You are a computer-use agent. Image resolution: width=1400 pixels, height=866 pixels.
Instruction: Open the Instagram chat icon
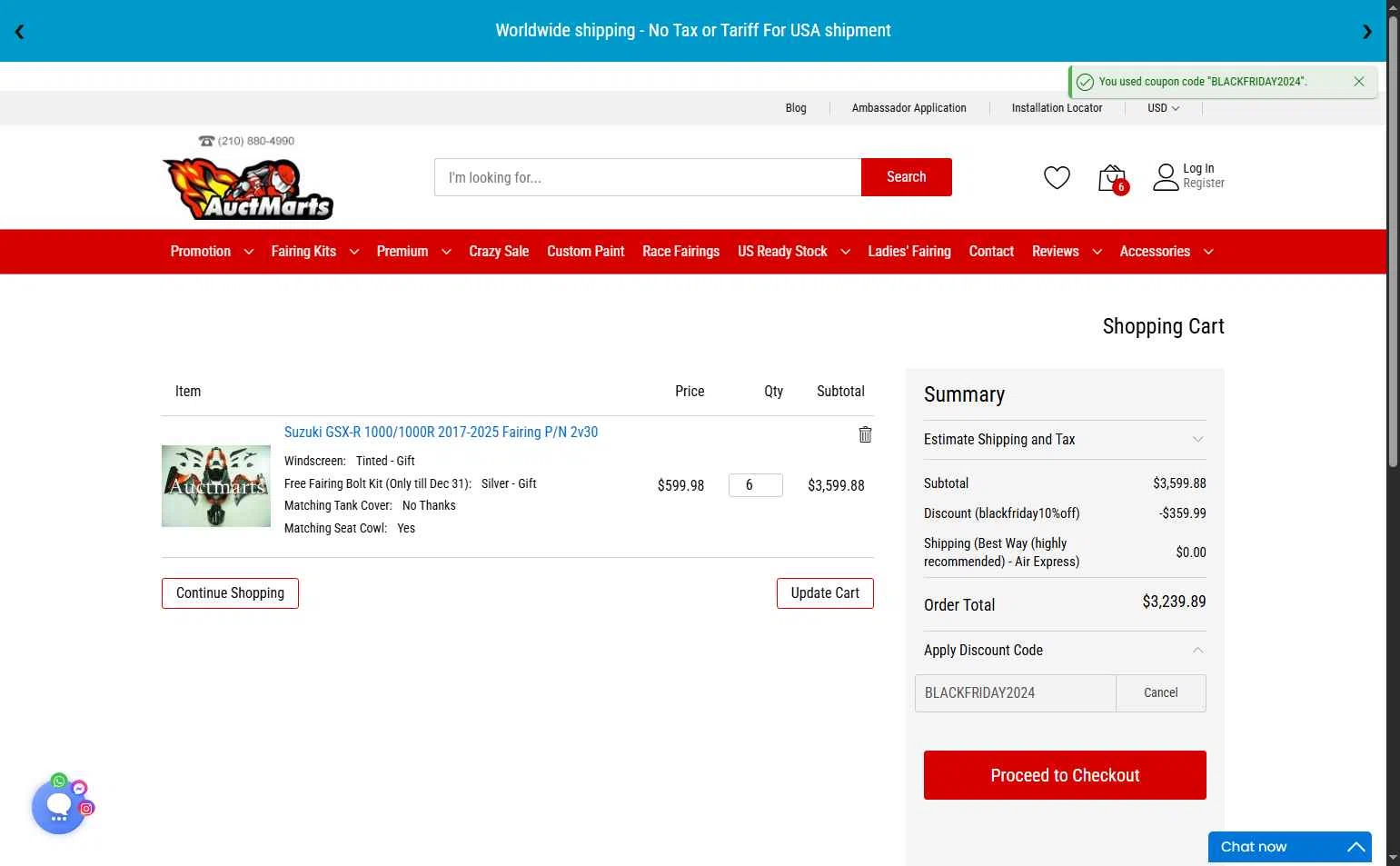click(x=86, y=808)
